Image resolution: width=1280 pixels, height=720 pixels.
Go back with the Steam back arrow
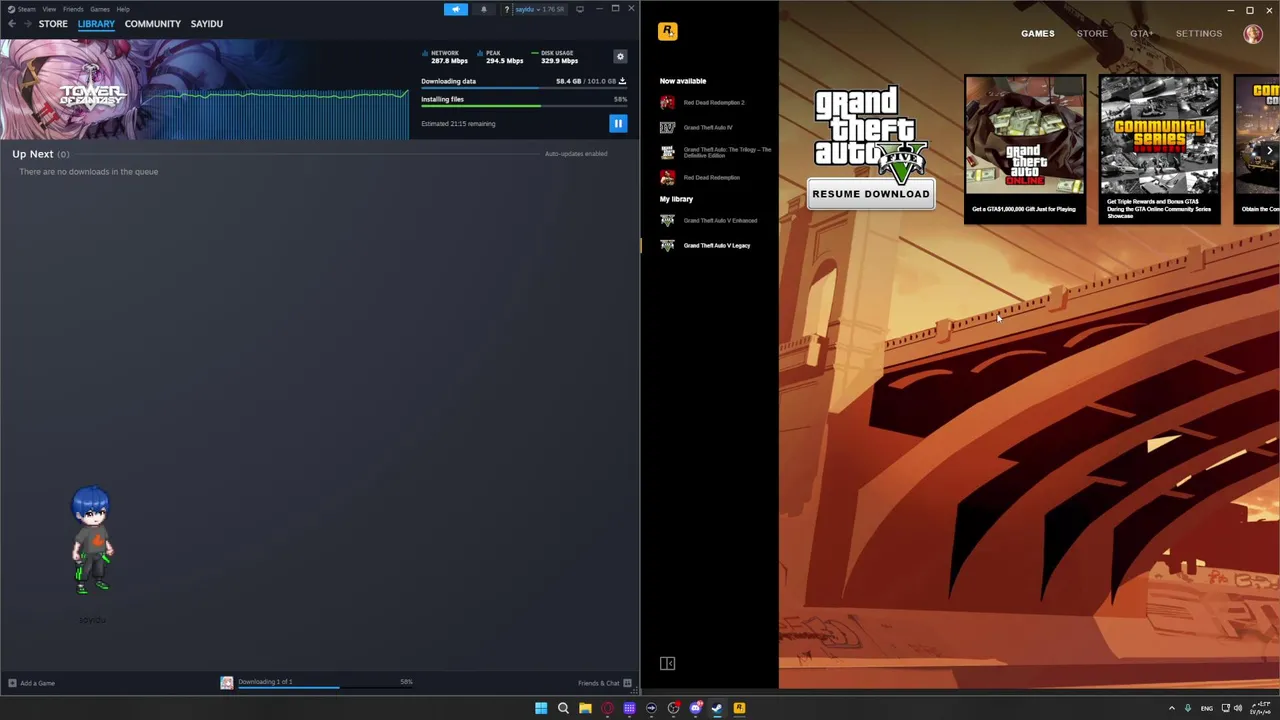click(11, 23)
